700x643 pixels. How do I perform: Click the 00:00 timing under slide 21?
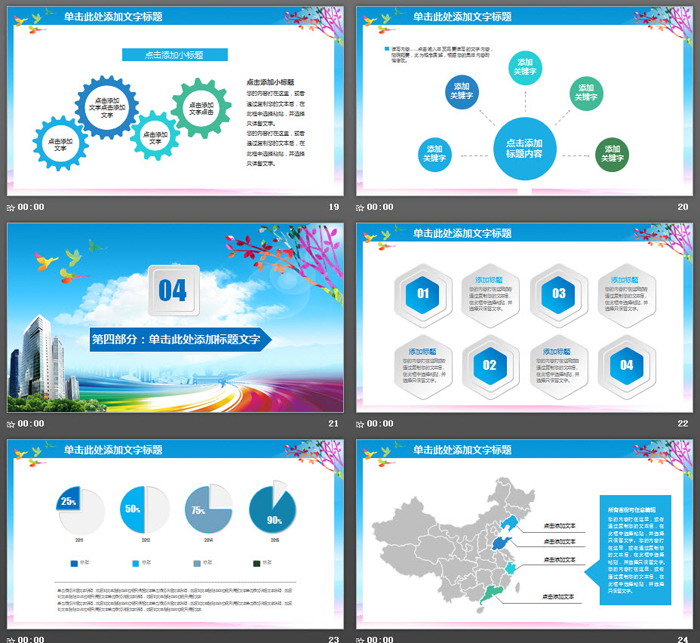[x=31, y=423]
